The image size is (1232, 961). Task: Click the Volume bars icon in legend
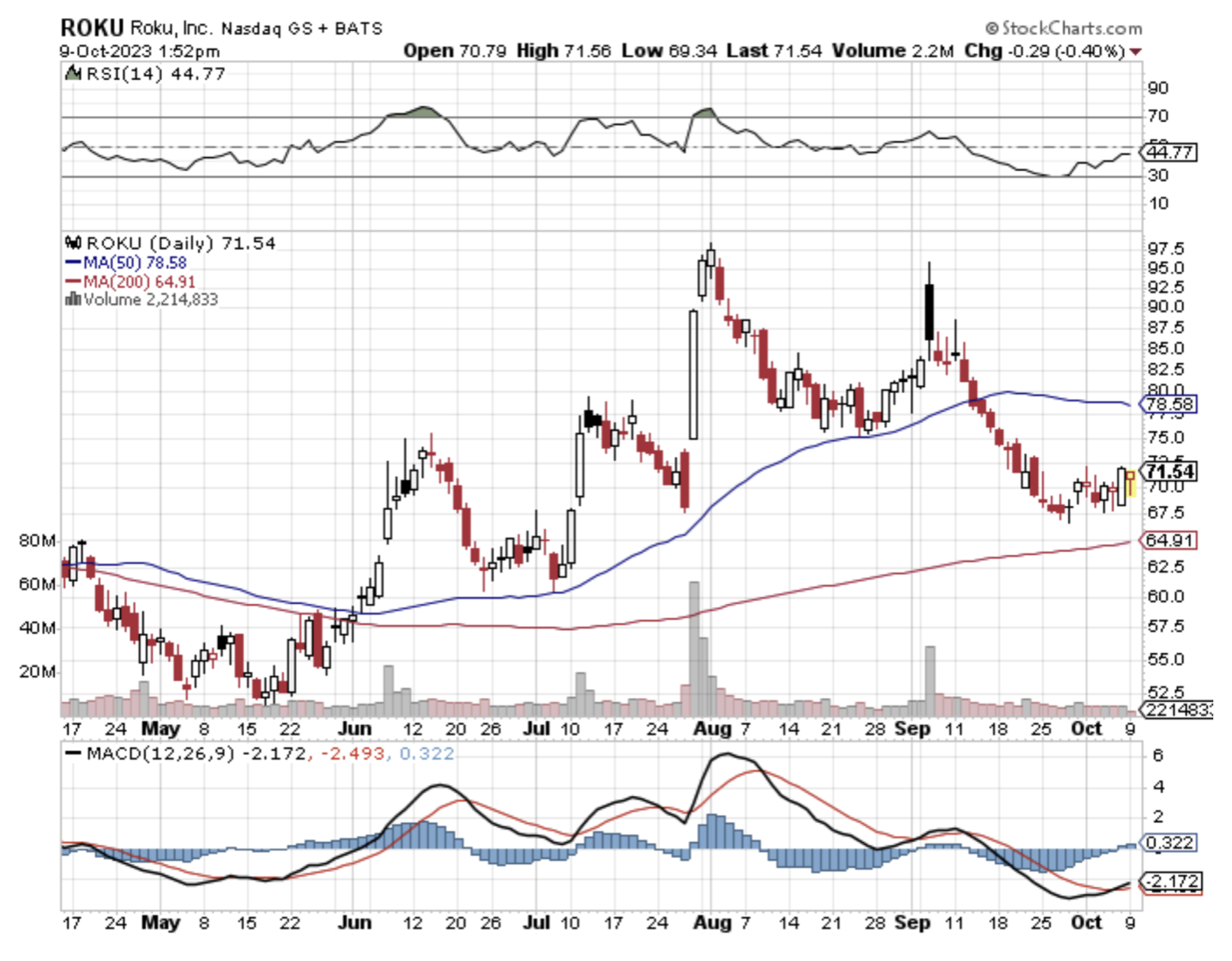click(73, 299)
